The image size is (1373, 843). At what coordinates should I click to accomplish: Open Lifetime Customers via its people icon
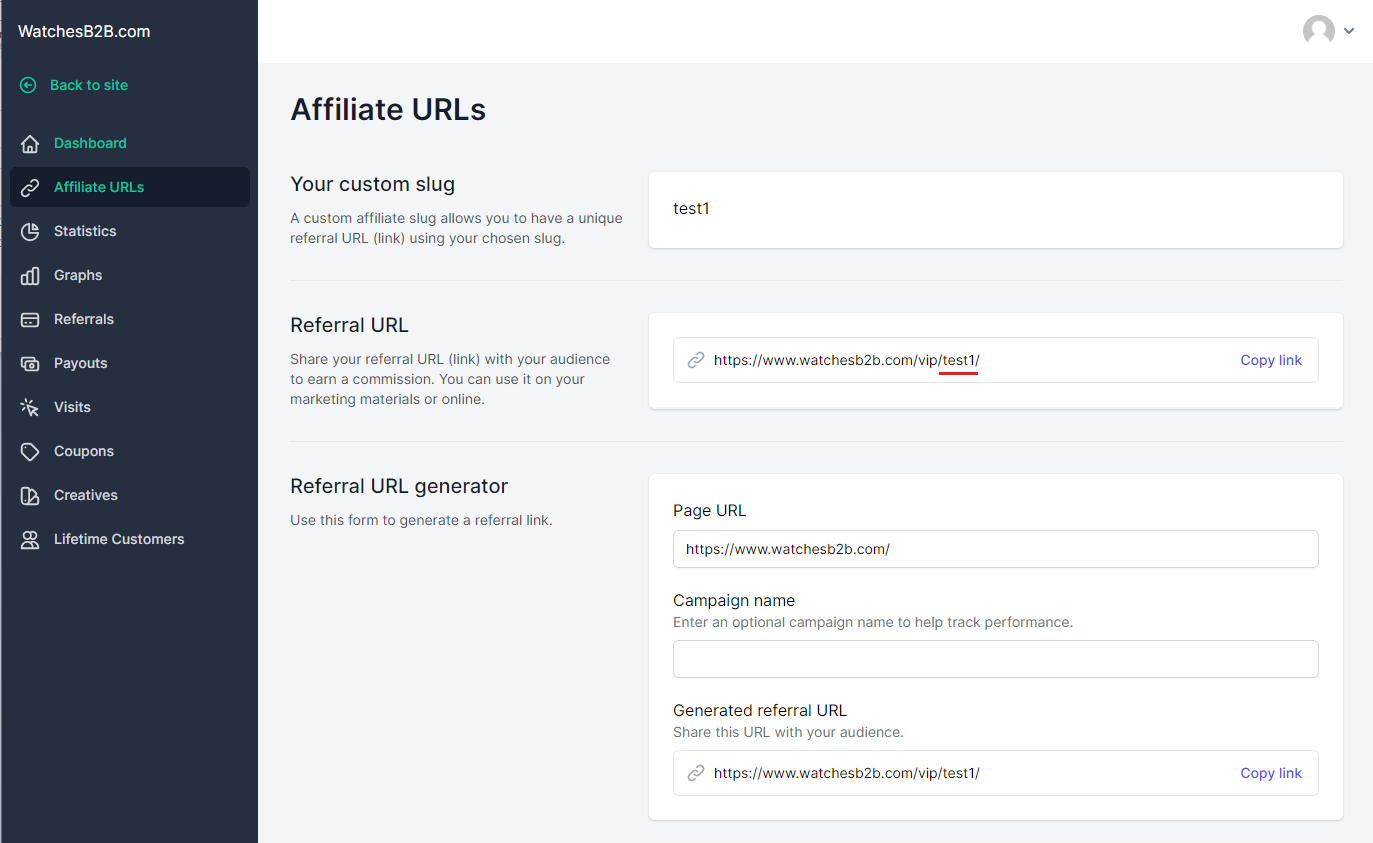tap(30, 539)
